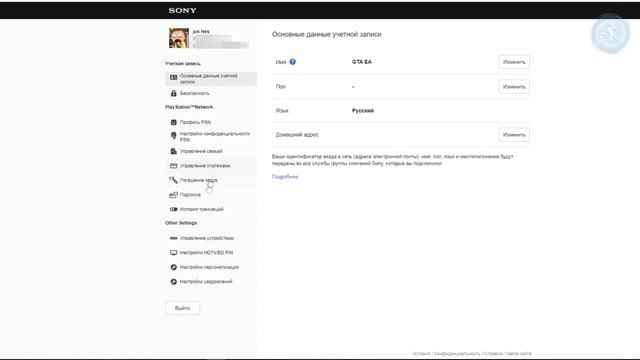This screenshot has width=640, height=360.
Task: Click the jon Hes username text
Action: point(201,31)
